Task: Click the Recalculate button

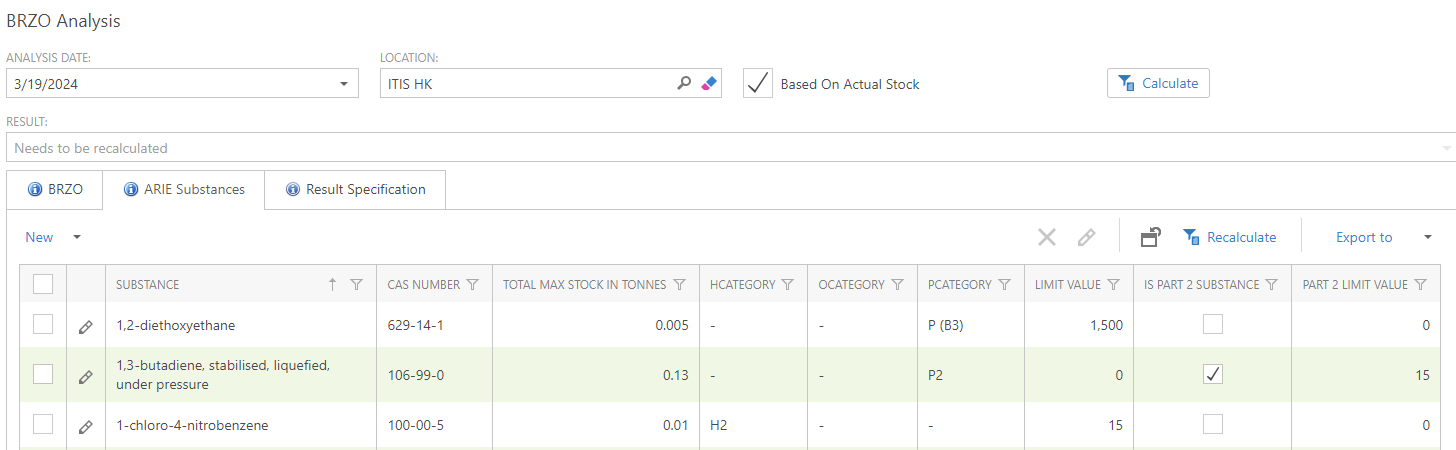Action: [x=1230, y=237]
